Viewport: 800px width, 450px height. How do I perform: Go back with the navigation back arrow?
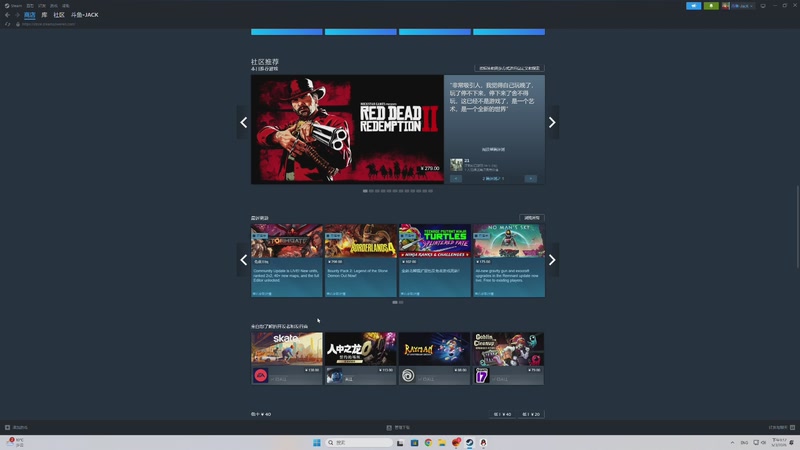click(7, 15)
